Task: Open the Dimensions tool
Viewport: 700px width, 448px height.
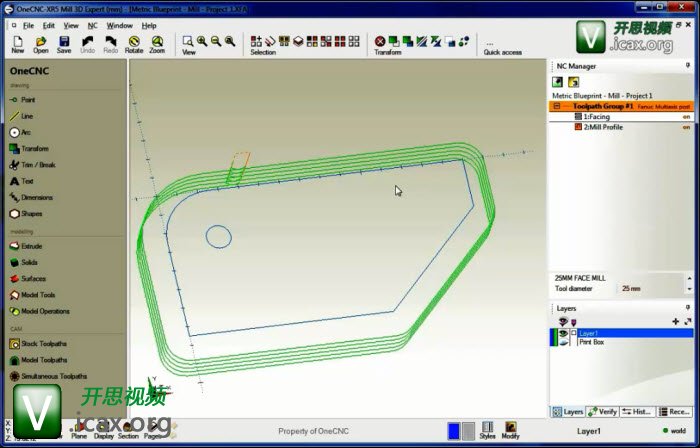Action: (31, 197)
